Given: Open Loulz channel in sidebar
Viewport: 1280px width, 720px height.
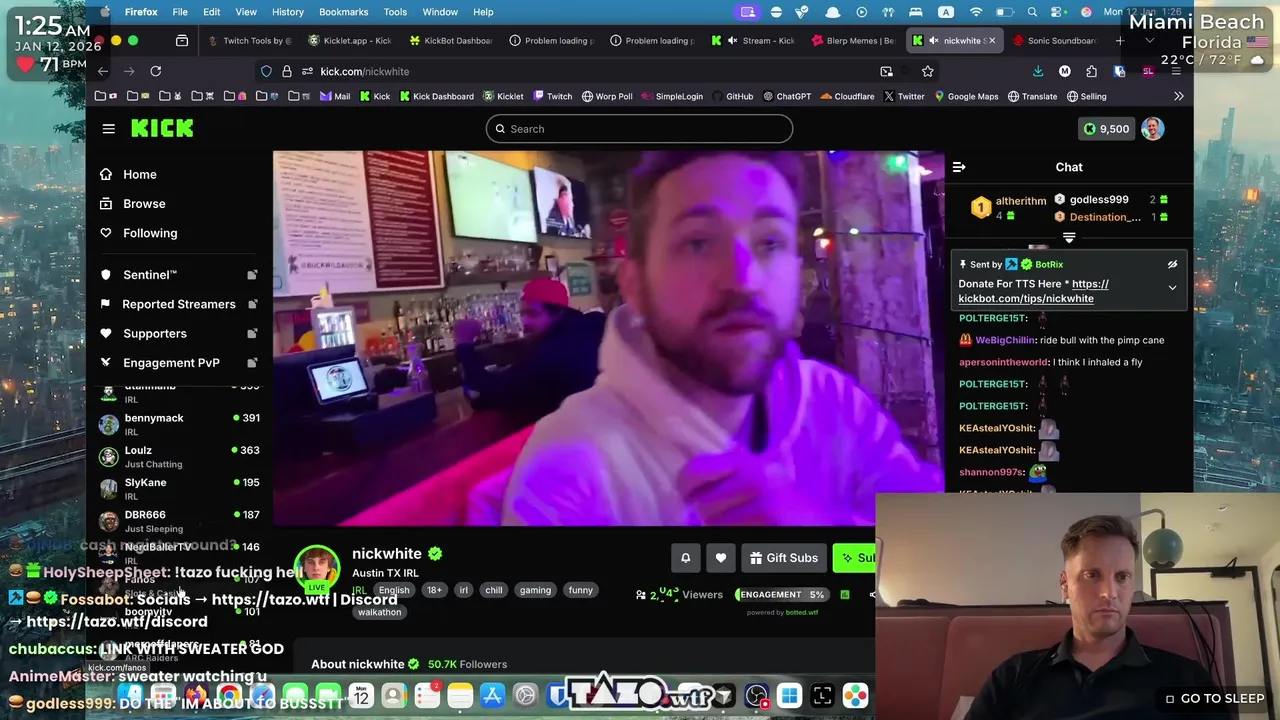Looking at the screenshot, I should click(x=180, y=456).
